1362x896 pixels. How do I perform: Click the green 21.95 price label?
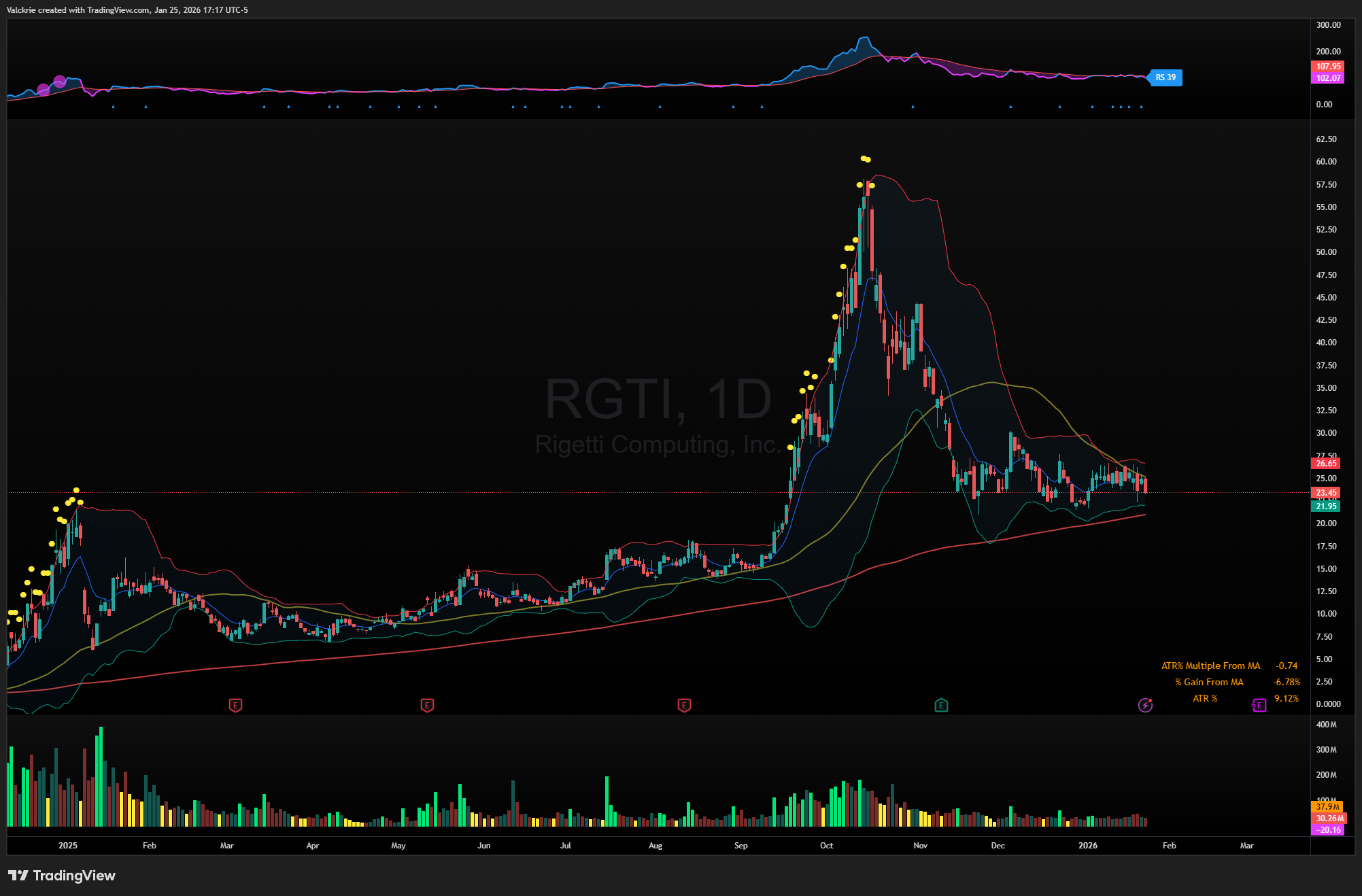pyautogui.click(x=1326, y=506)
